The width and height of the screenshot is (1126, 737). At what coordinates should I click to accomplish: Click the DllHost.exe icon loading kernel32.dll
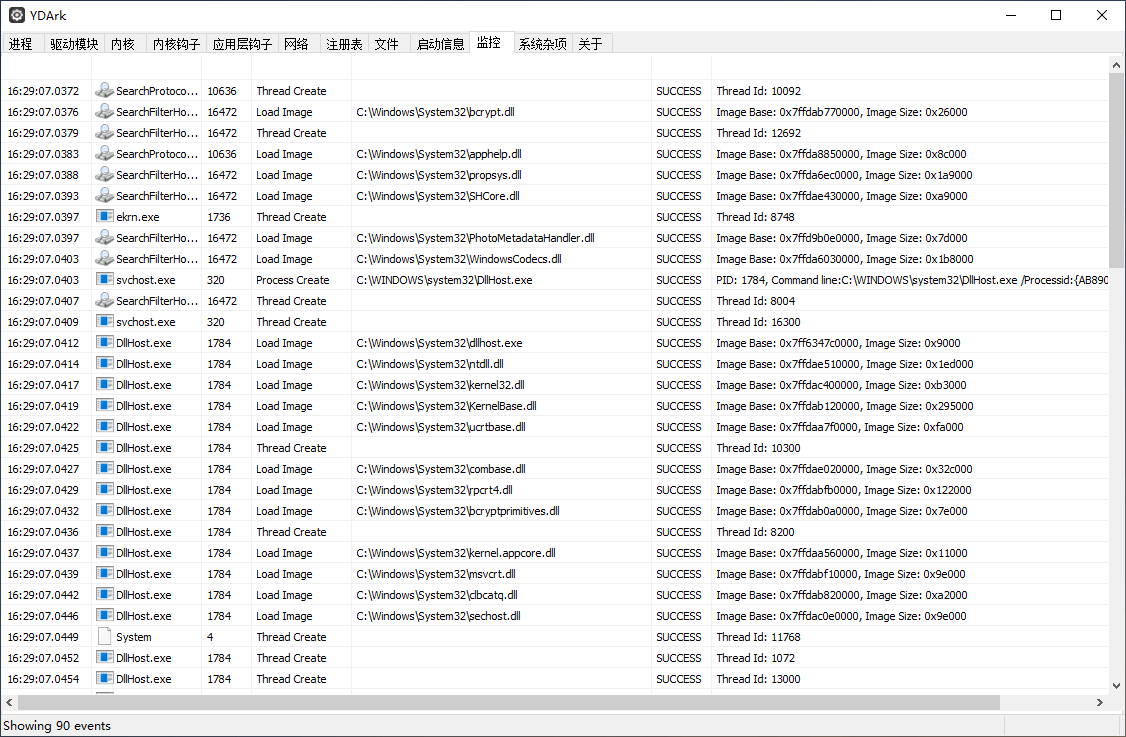(105, 384)
